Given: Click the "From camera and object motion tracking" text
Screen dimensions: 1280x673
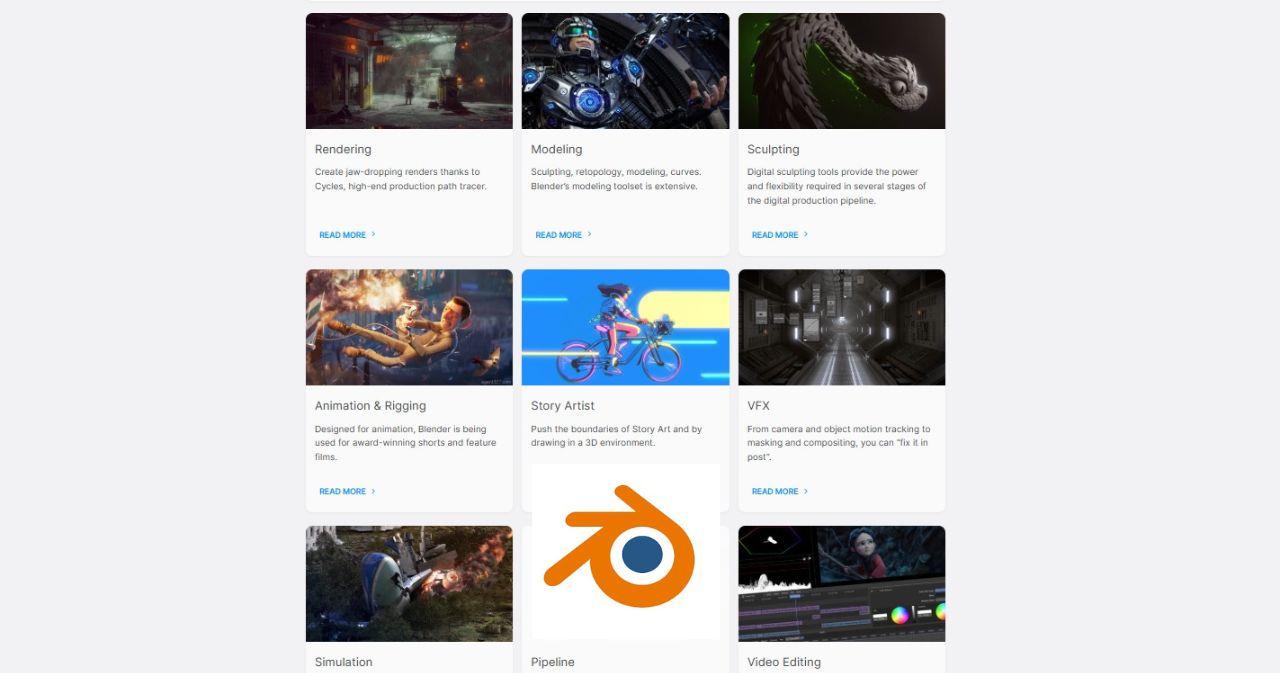Looking at the screenshot, I should pyautogui.click(x=839, y=443).
